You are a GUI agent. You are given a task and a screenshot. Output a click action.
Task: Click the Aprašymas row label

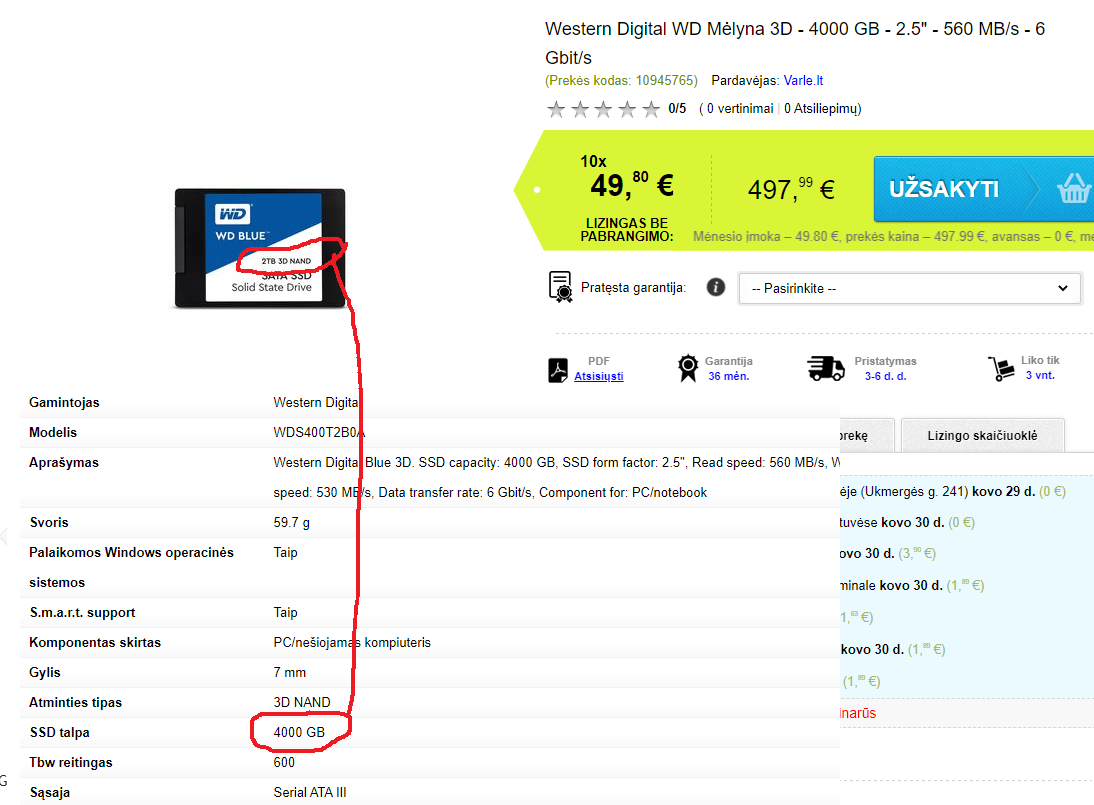64,462
